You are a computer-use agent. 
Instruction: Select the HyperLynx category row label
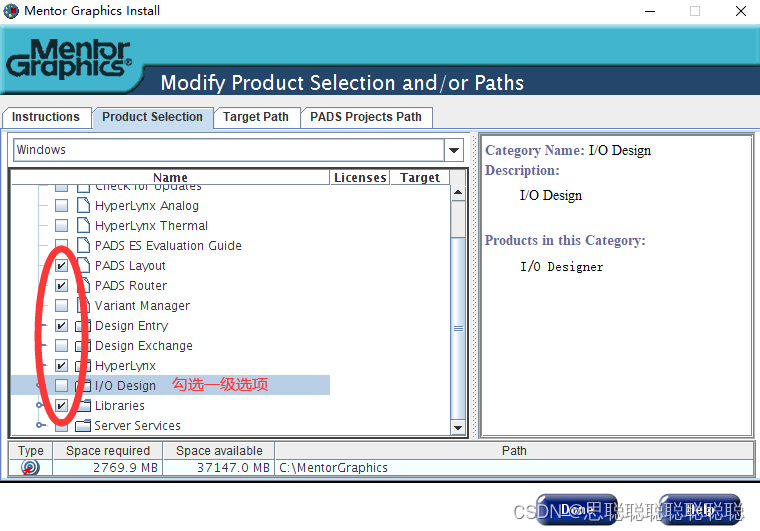click(126, 366)
